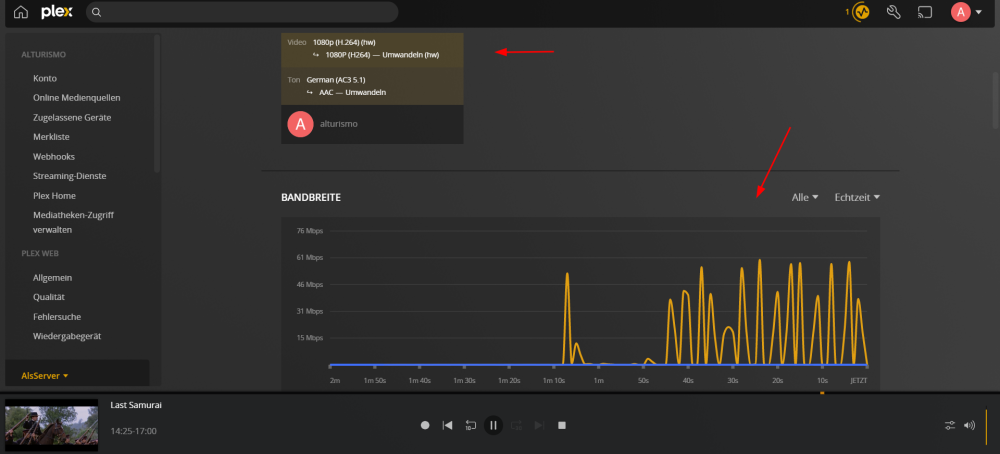Screen dimensions: 1000x454
Task: Click the 61 Mbps axis label
Action: pos(311,258)
